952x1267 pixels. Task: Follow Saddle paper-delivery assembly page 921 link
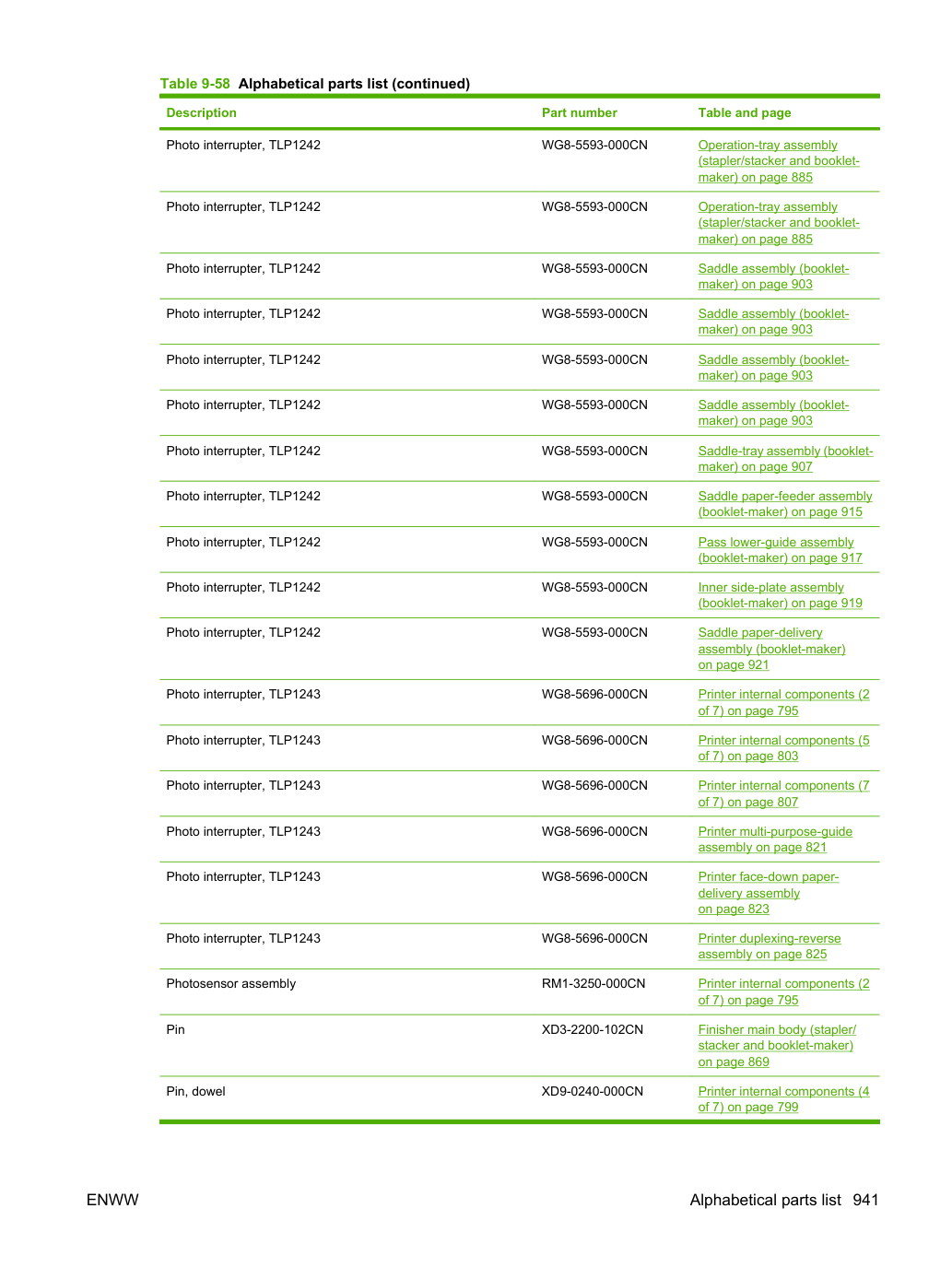[x=771, y=649]
